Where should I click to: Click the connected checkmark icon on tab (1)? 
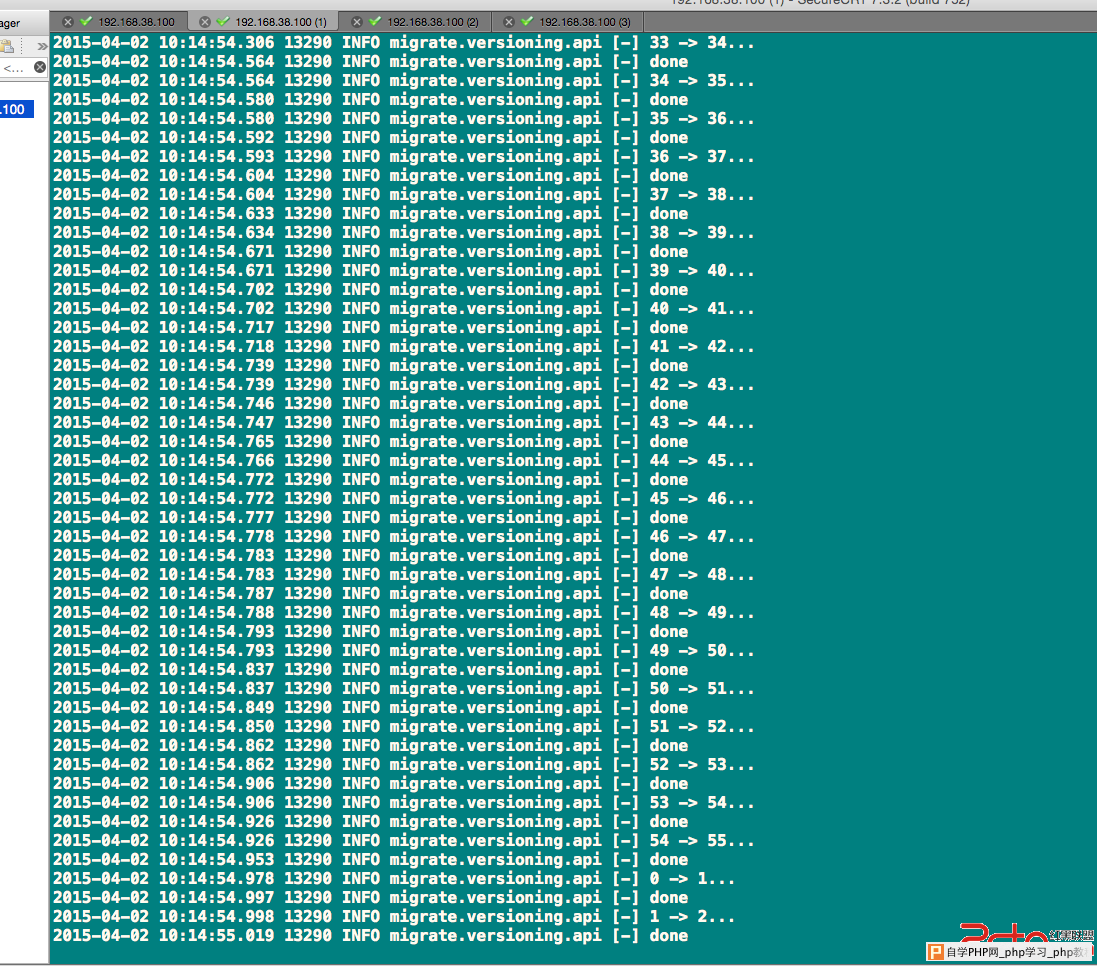coord(223,21)
